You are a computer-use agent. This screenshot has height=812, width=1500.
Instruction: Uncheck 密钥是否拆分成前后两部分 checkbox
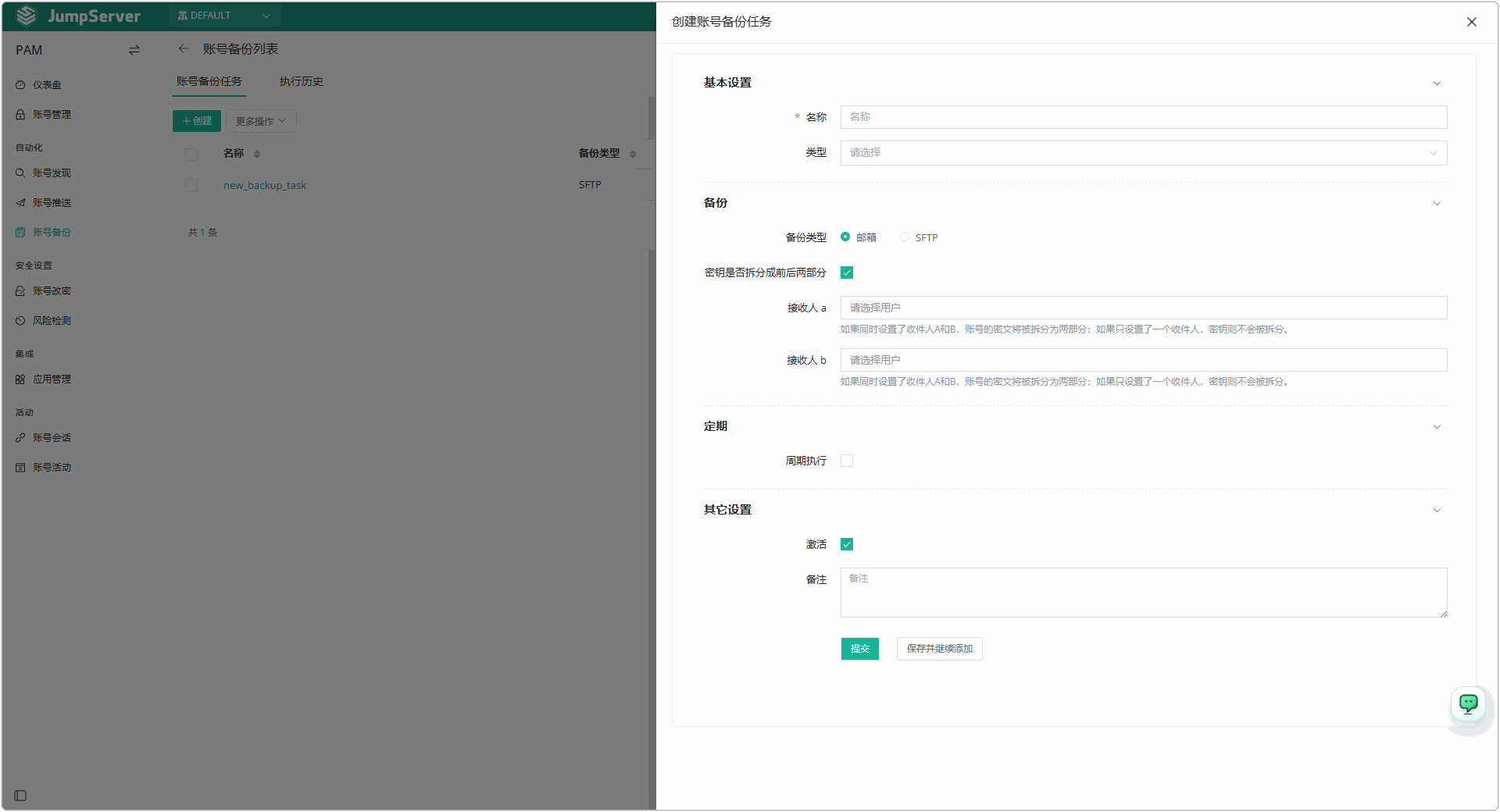[847, 272]
